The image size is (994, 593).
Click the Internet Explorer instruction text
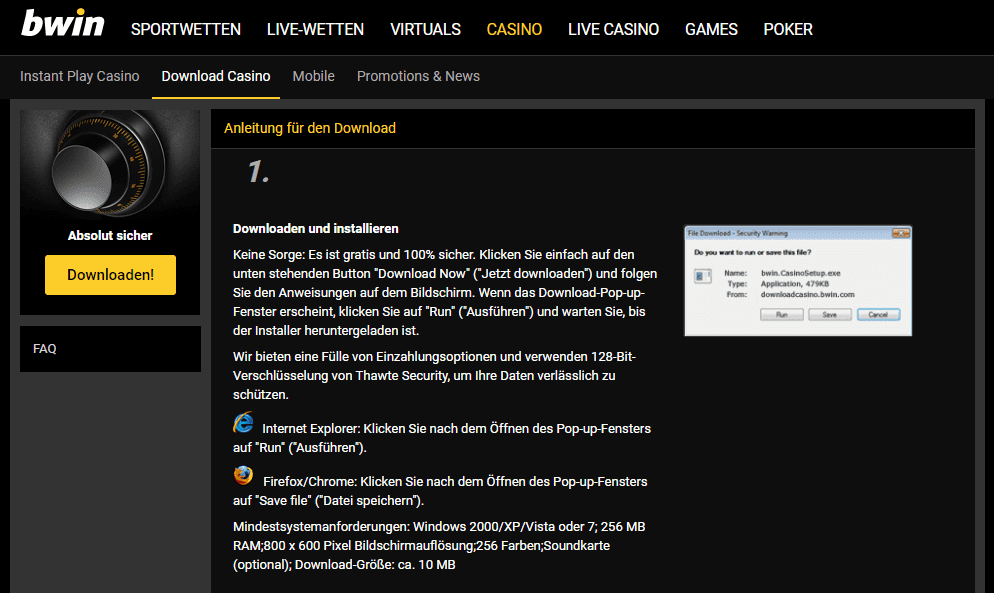click(442, 438)
